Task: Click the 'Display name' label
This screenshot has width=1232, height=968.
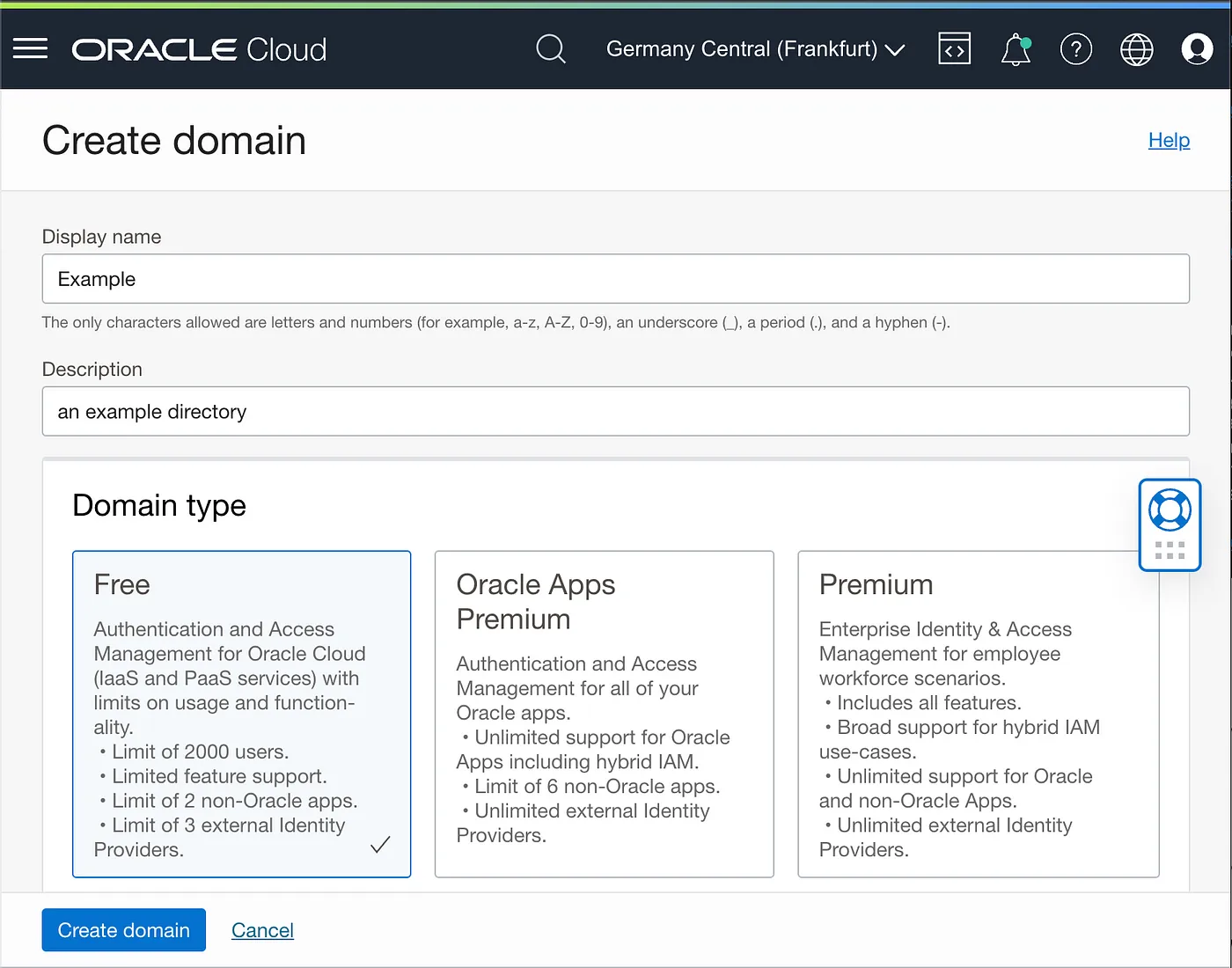Action: point(102,237)
